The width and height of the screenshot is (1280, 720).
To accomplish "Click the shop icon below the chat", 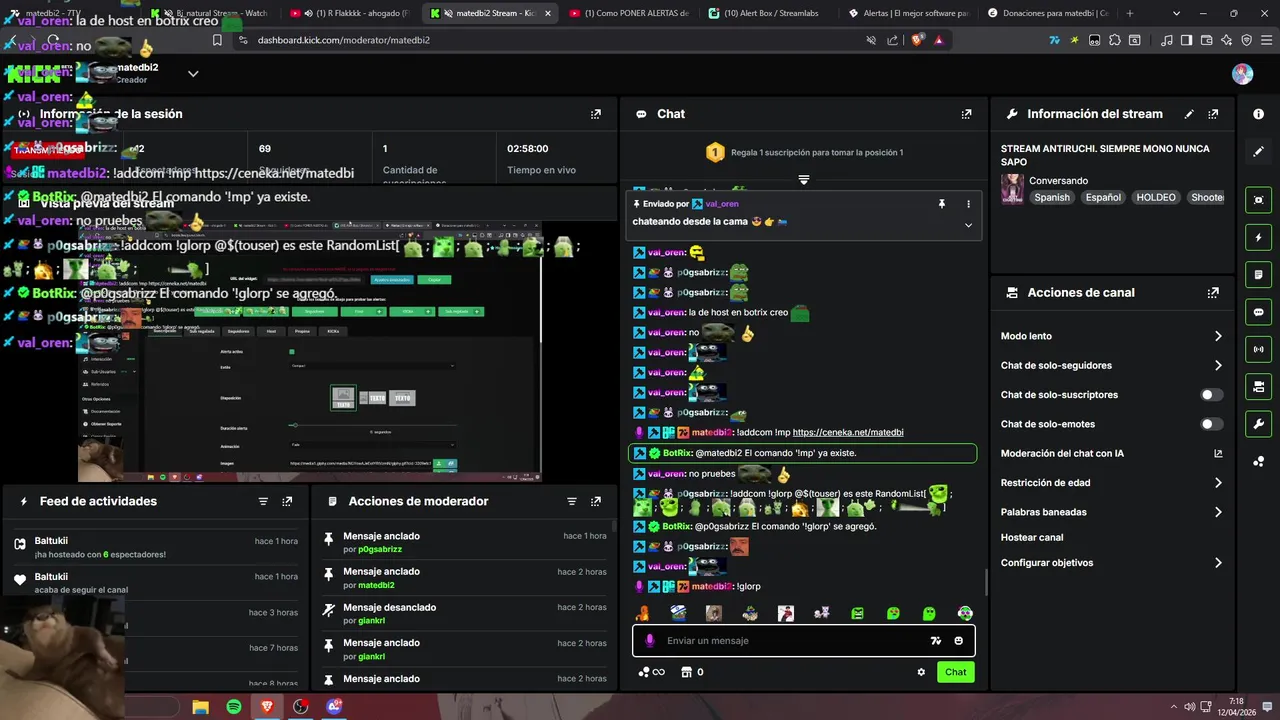I will point(686,672).
